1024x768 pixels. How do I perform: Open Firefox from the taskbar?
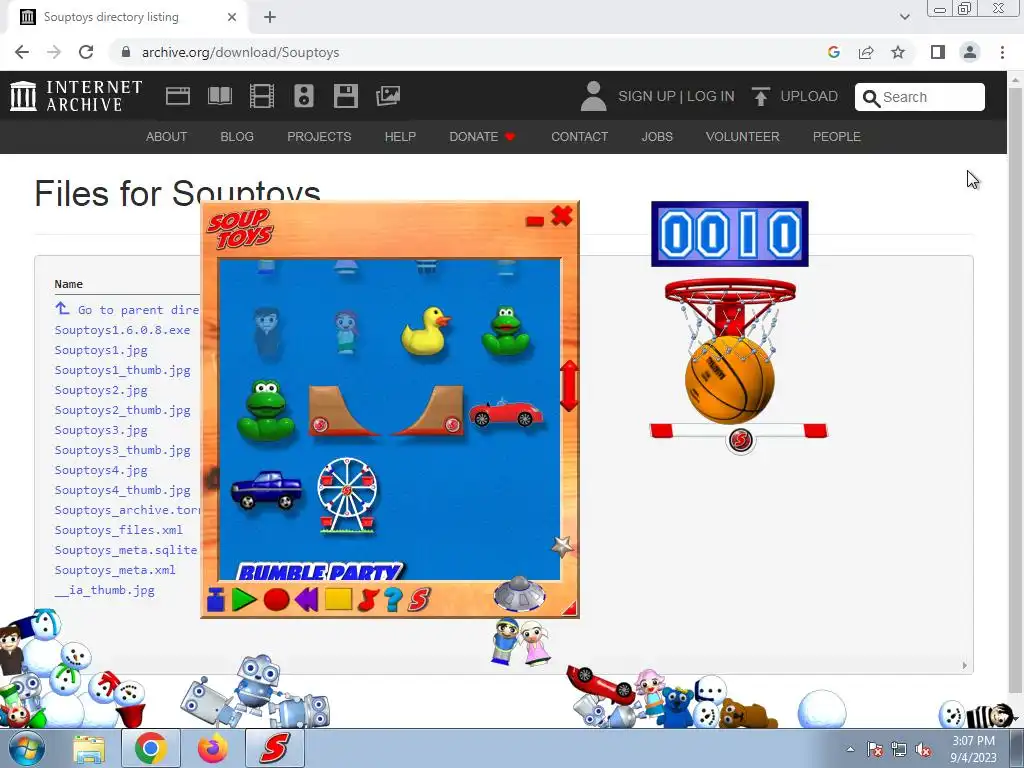pos(212,748)
